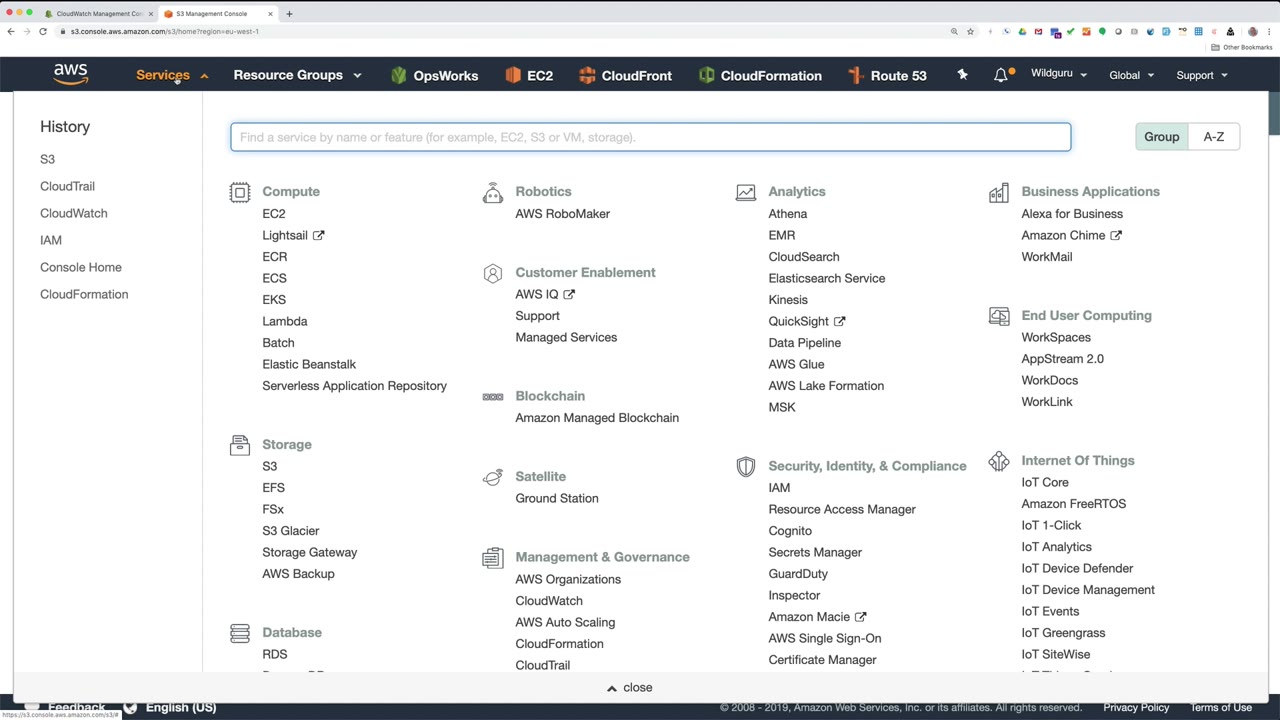Open the Lambda service
The image size is (1280, 720).
click(285, 321)
